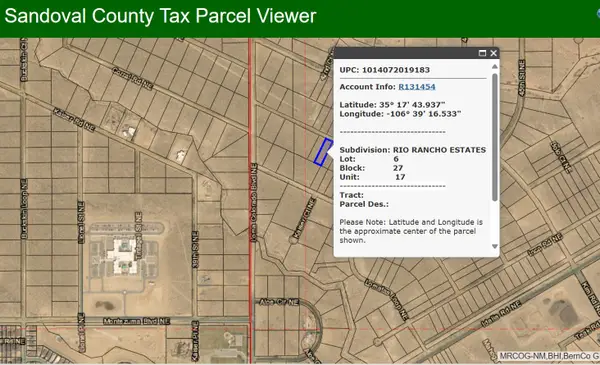Image resolution: width=600 pixels, height=365 pixels.
Task: Click the Iron Rd NE street label
Action: tap(545, 245)
